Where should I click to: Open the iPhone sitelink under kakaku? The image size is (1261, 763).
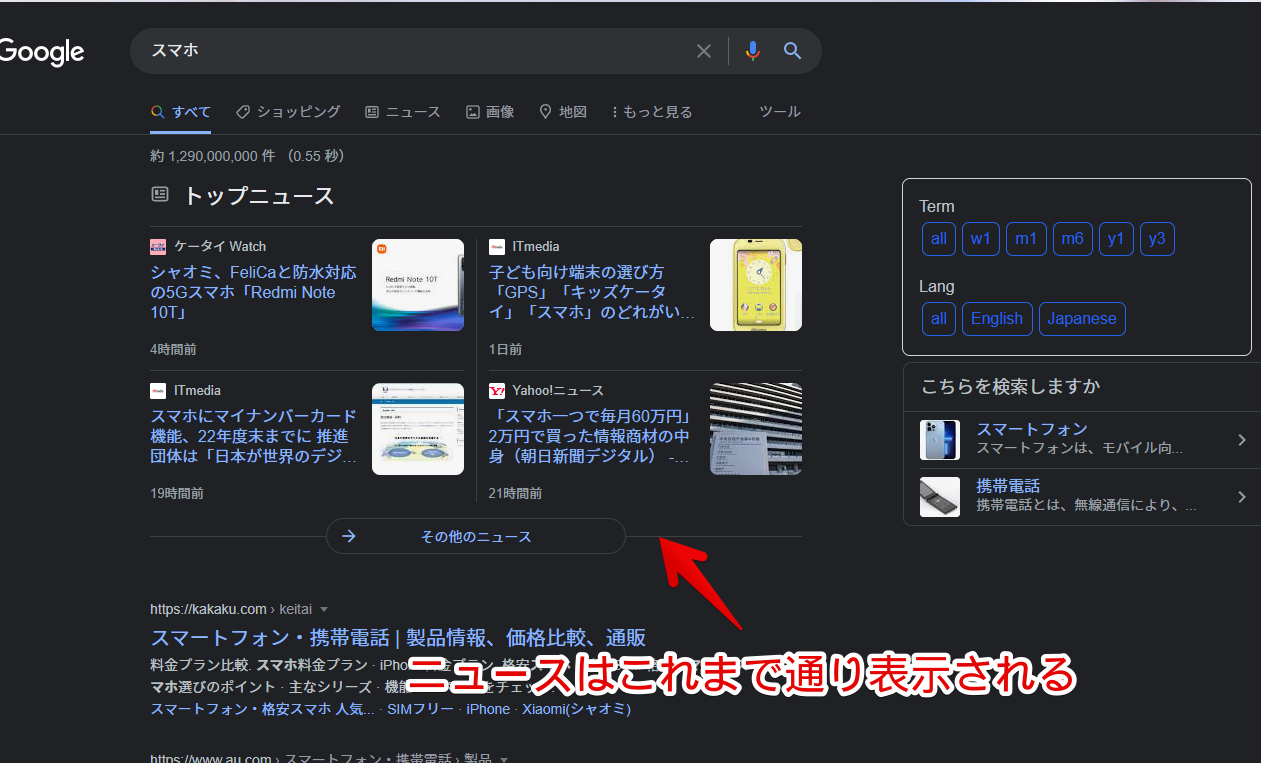[x=488, y=709]
